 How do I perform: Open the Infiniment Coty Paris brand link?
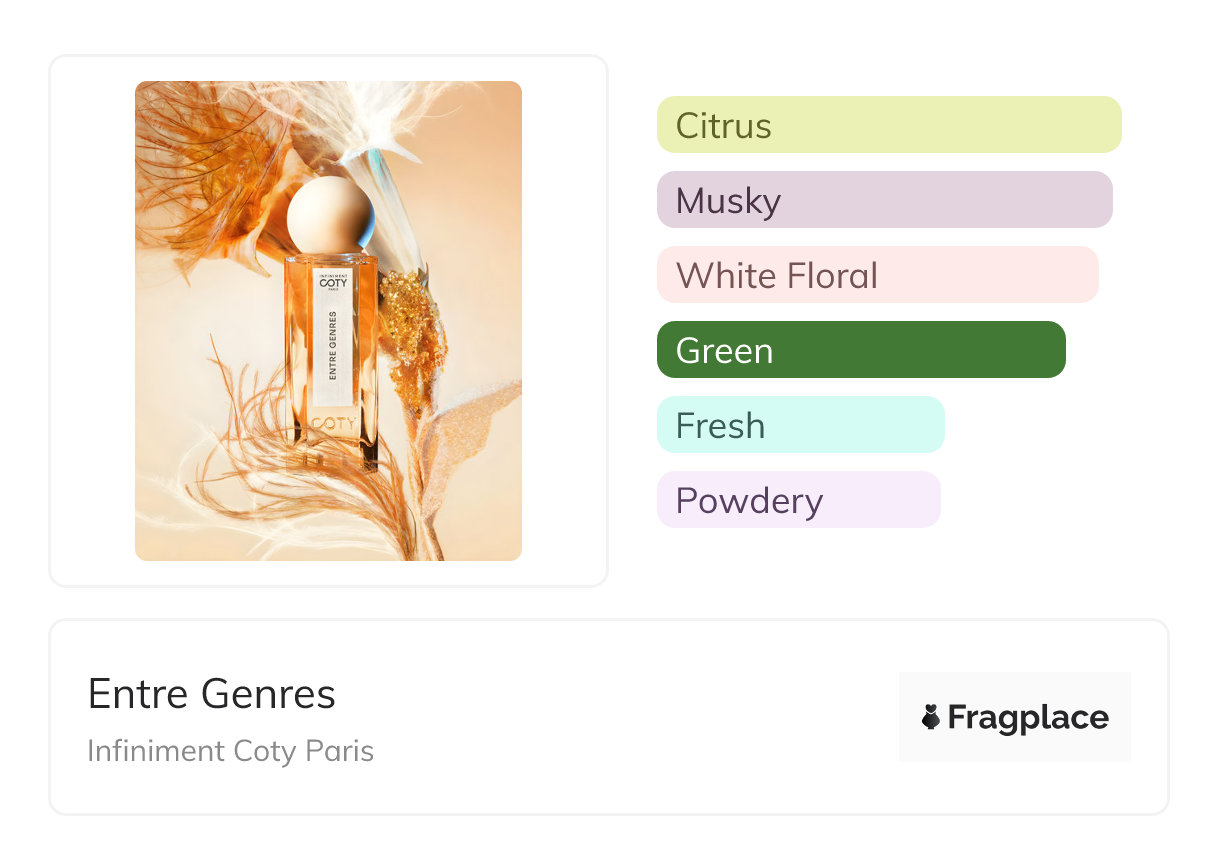pos(231,750)
